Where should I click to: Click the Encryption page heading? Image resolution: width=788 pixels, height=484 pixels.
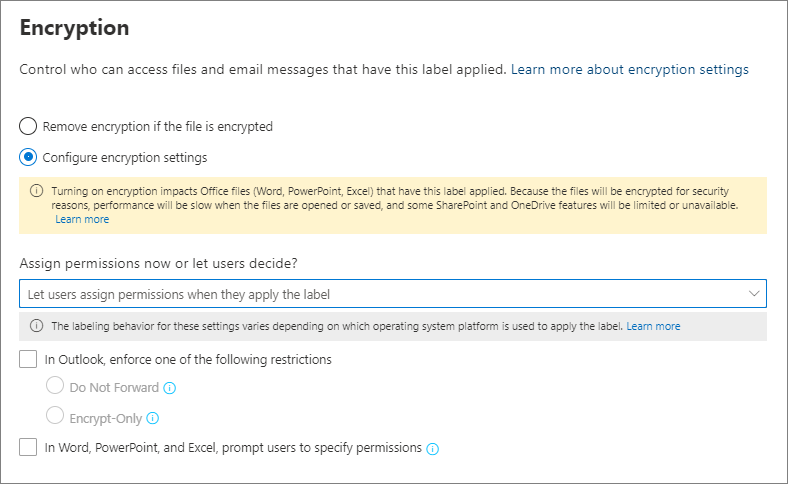pos(74,28)
